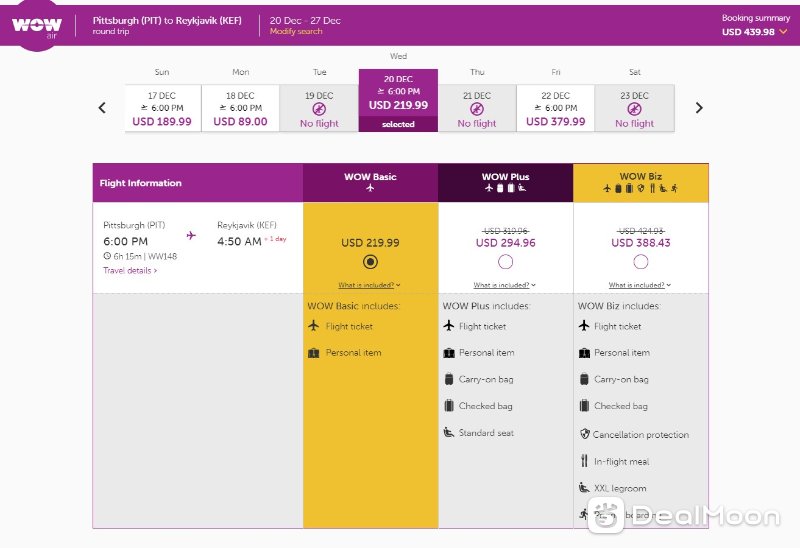Image resolution: width=800 pixels, height=548 pixels.
Task: Click the WOW Plus column header
Action: coord(505,183)
